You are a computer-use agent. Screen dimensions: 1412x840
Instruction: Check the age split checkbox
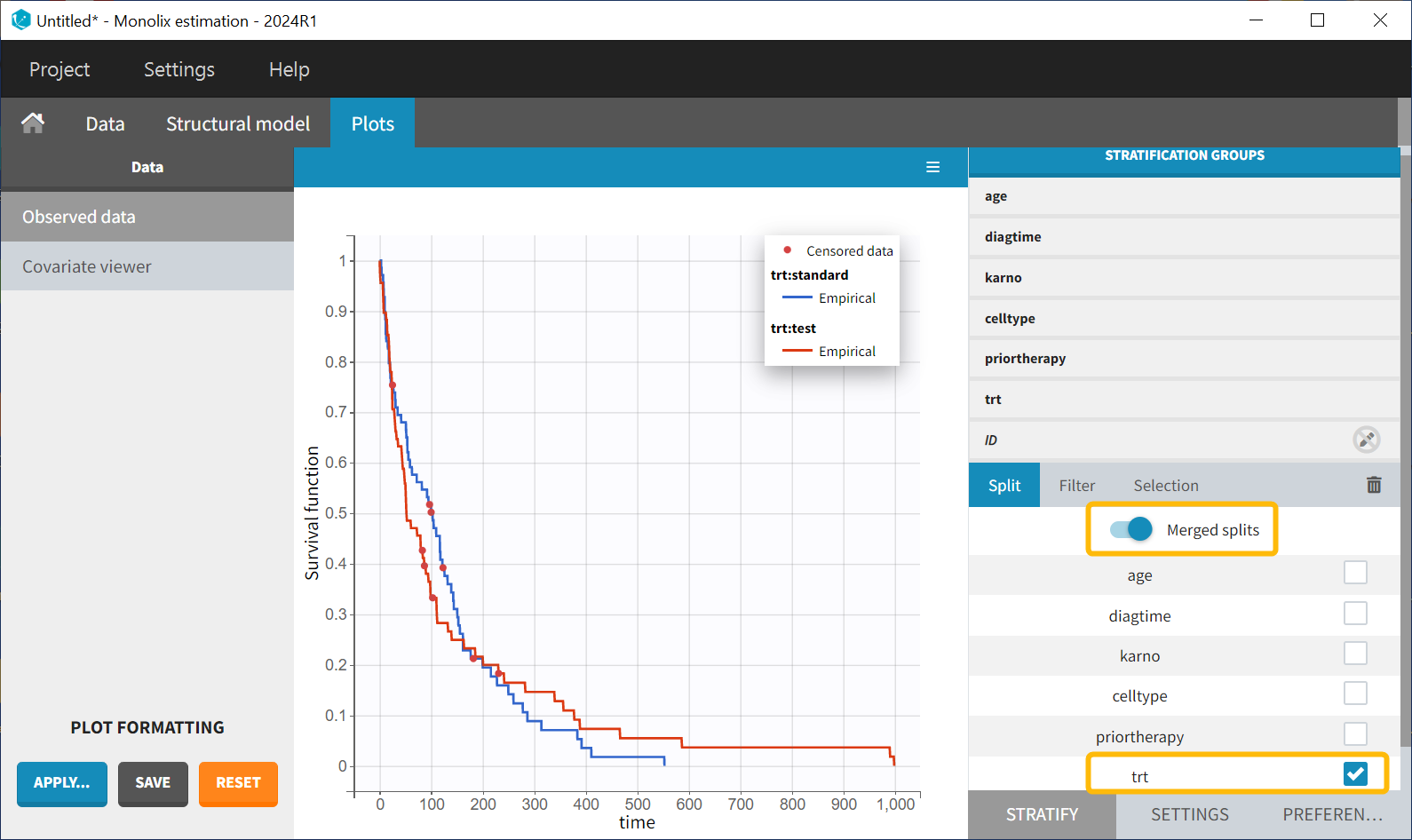click(x=1354, y=573)
